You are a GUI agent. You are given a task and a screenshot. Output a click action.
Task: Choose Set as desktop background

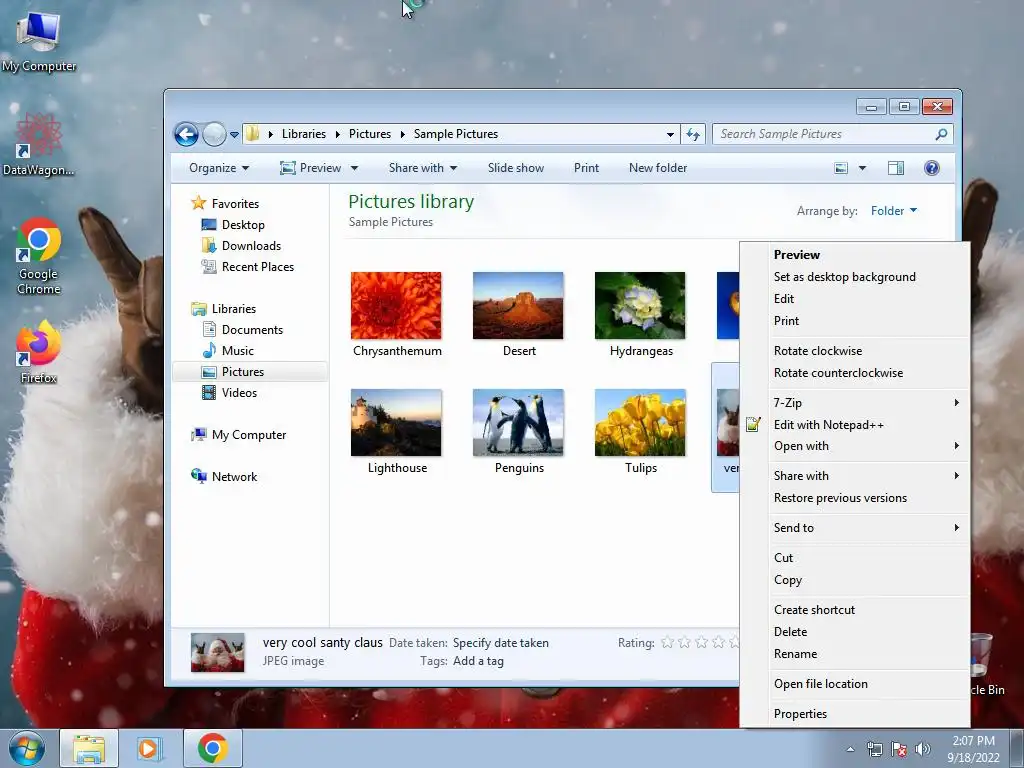tap(854, 277)
